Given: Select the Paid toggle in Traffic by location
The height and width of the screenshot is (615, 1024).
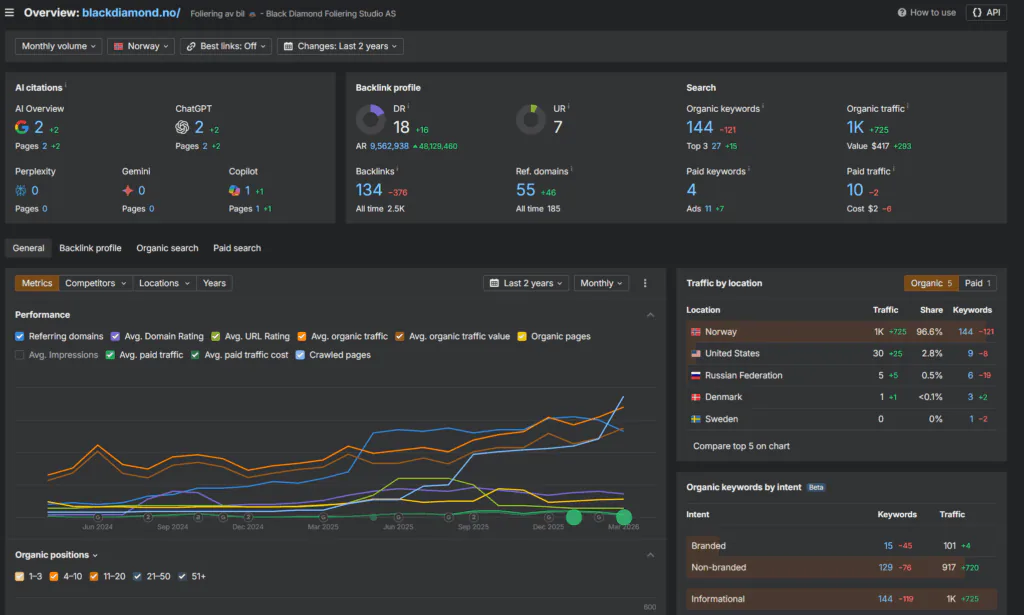Looking at the screenshot, I should coord(978,283).
